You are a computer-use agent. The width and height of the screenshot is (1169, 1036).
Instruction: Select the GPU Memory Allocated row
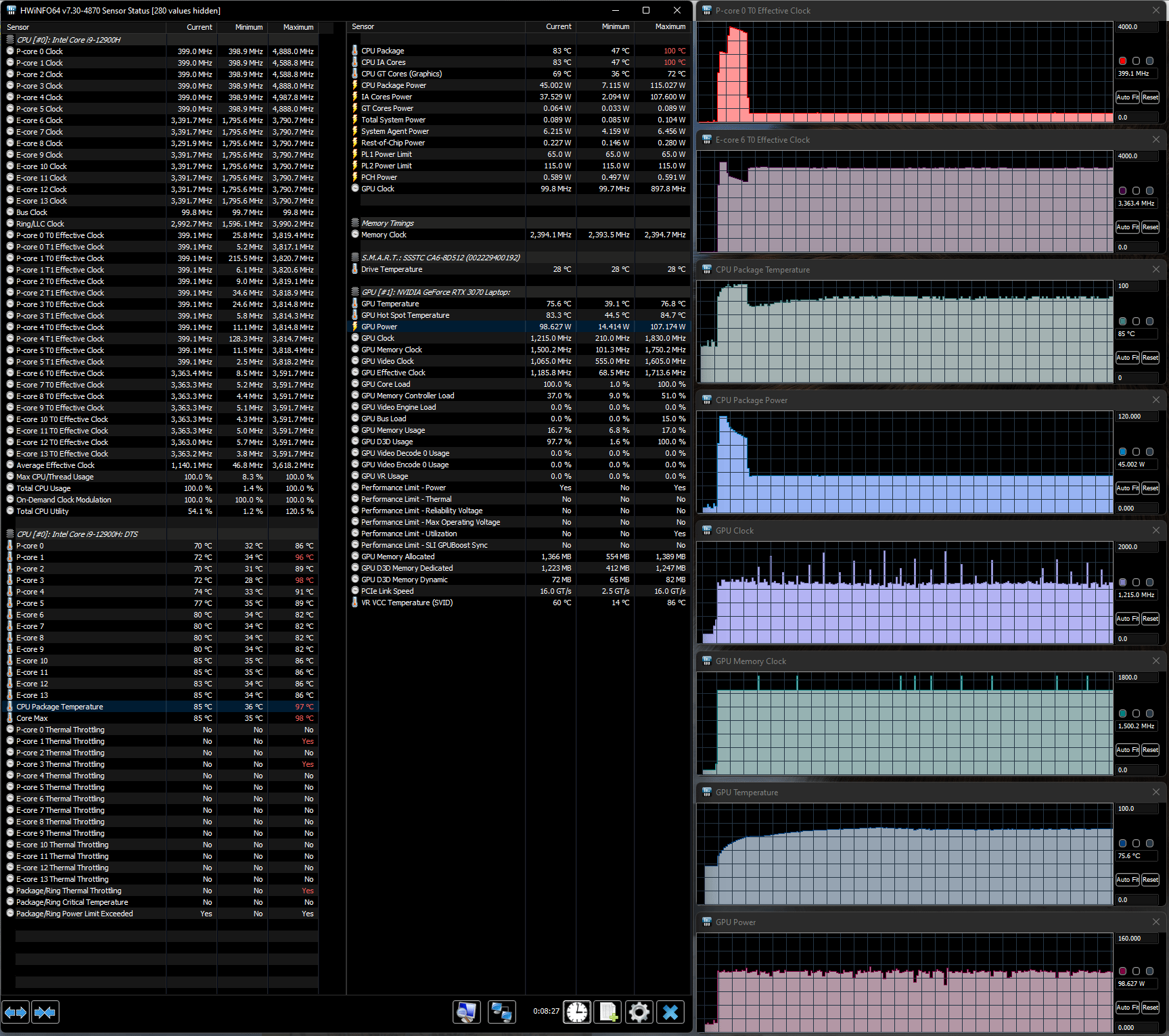[x=519, y=557]
